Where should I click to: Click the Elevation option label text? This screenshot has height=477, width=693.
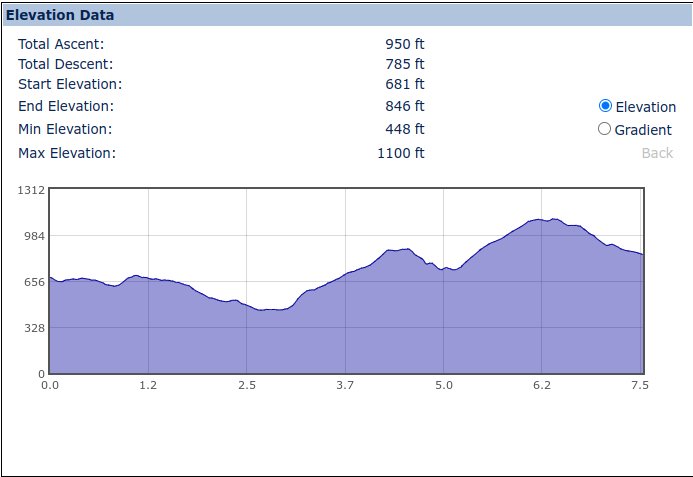pos(646,107)
